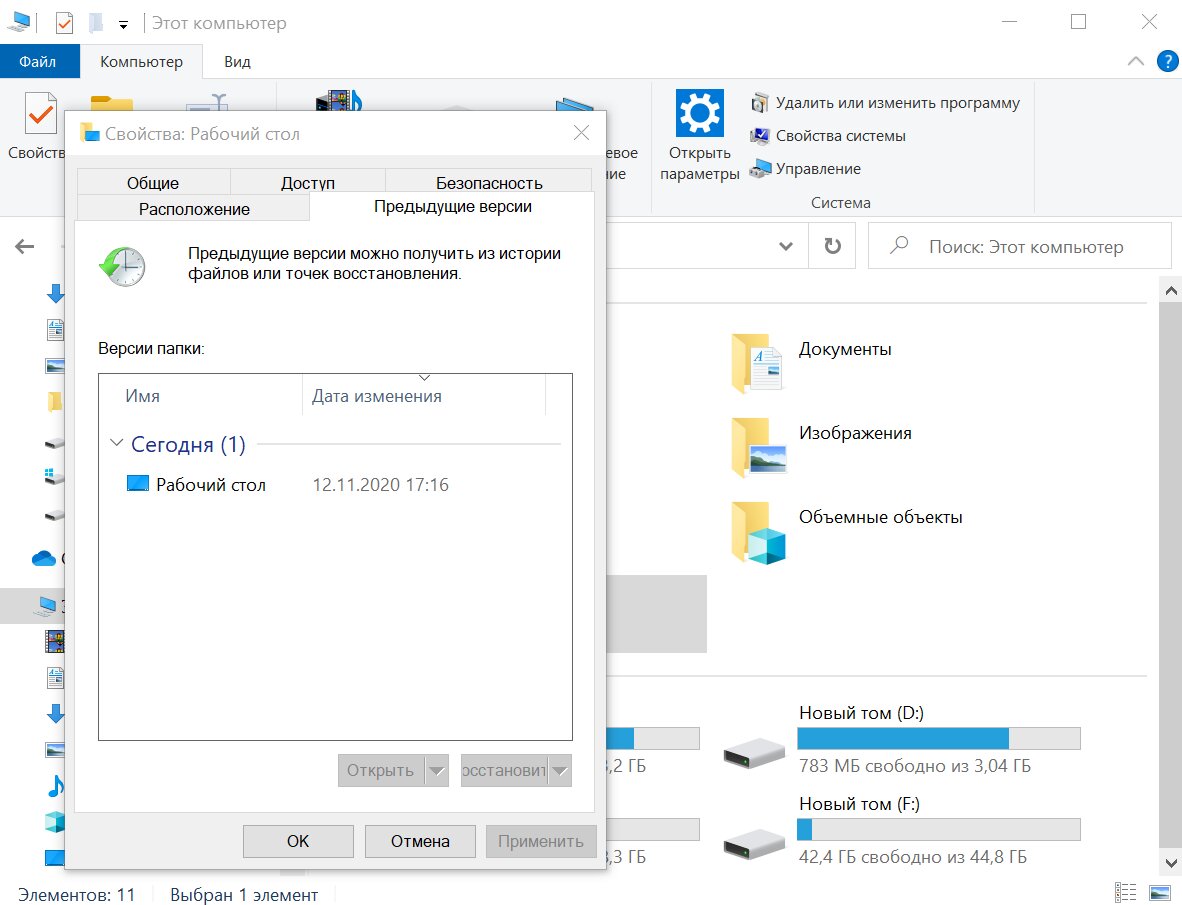This screenshot has height=905, width=1182.
Task: Open the Общие tab in the properties dialog
Action: click(153, 182)
